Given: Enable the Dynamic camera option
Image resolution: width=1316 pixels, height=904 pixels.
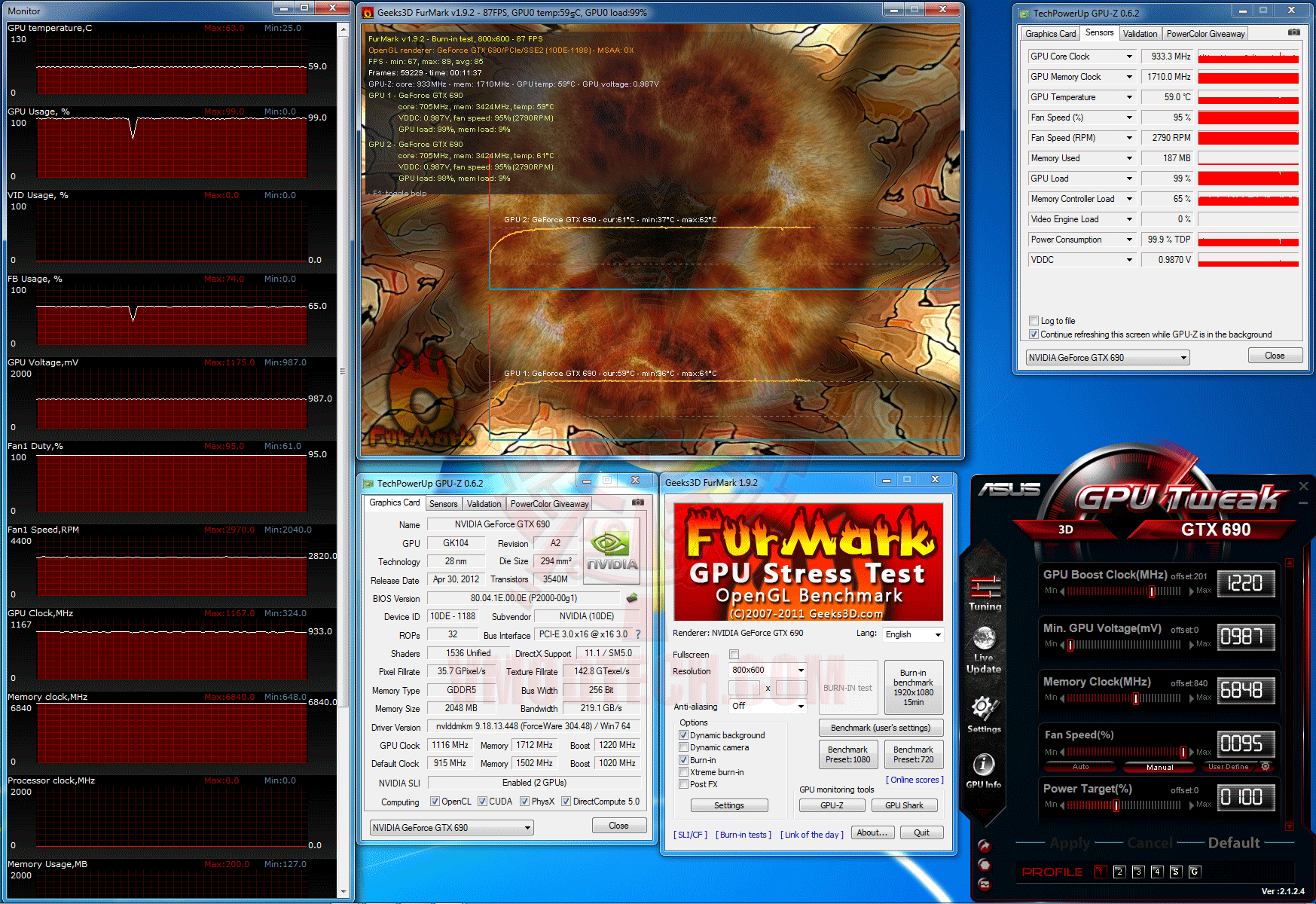Looking at the screenshot, I should click(684, 747).
